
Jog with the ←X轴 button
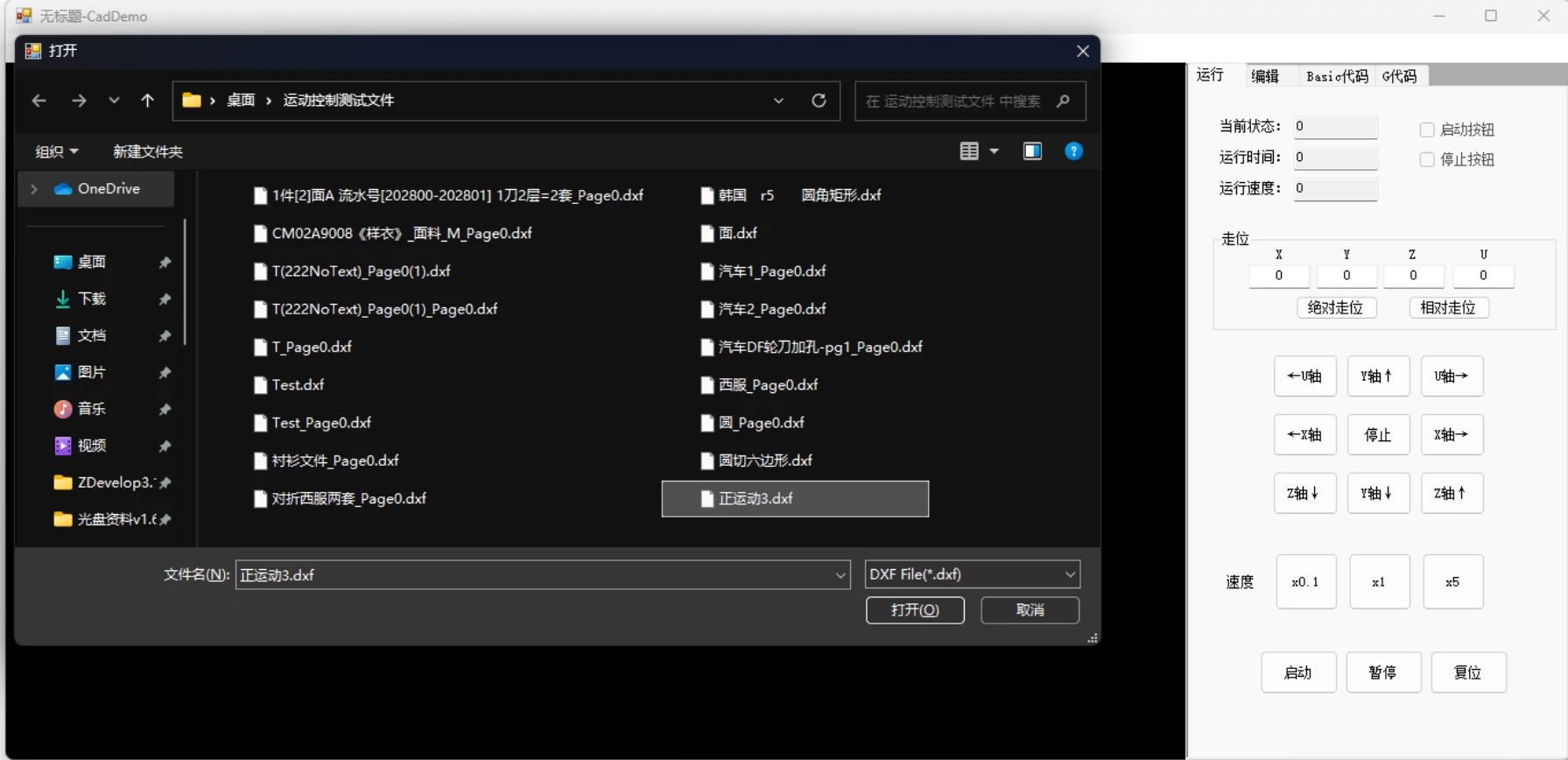coord(1304,435)
